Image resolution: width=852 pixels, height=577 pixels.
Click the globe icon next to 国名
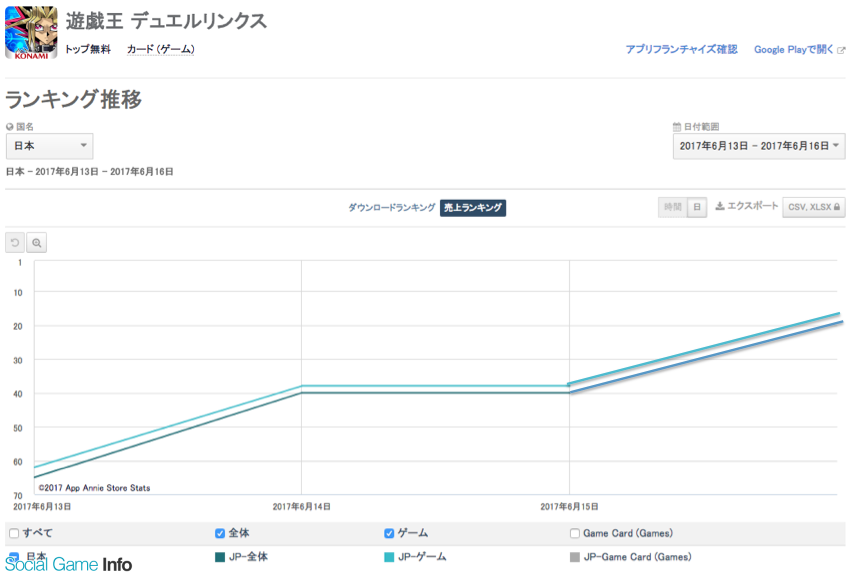click(x=9, y=127)
